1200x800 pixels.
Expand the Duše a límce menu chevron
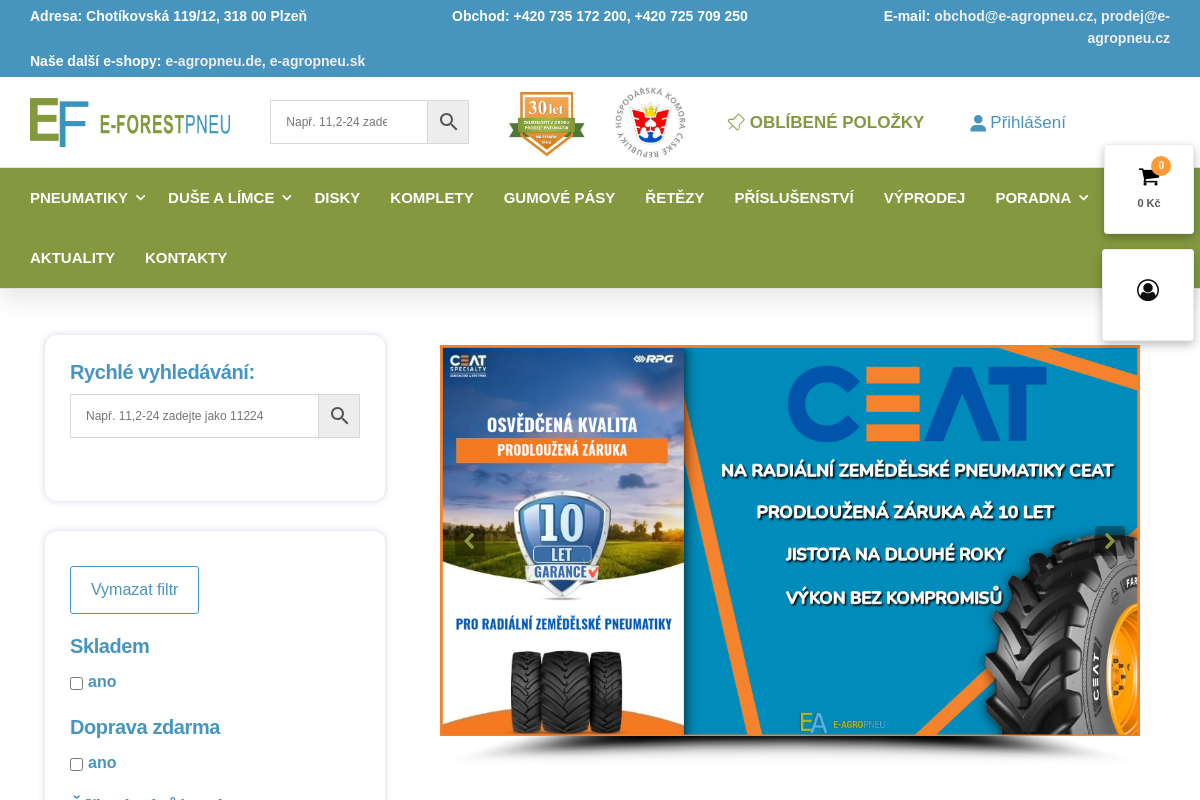pos(287,198)
